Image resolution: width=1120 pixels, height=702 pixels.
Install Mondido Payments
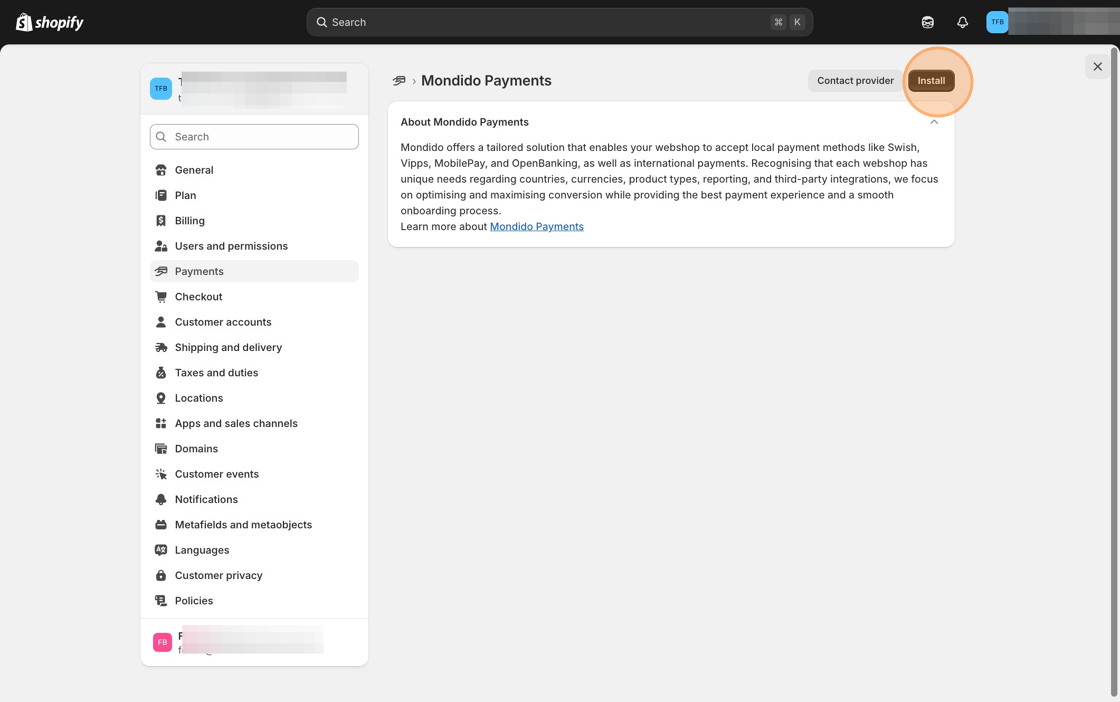pyautogui.click(x=931, y=81)
